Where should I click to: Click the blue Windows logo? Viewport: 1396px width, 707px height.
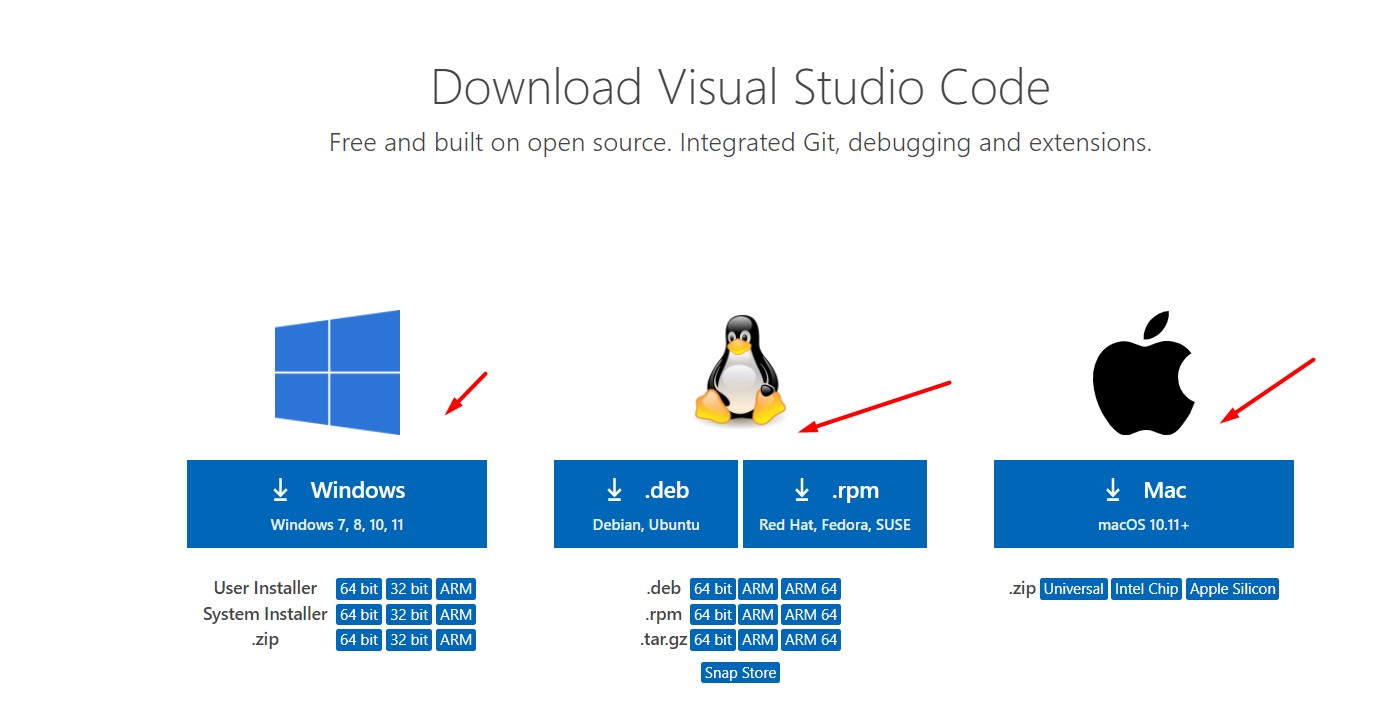click(337, 372)
